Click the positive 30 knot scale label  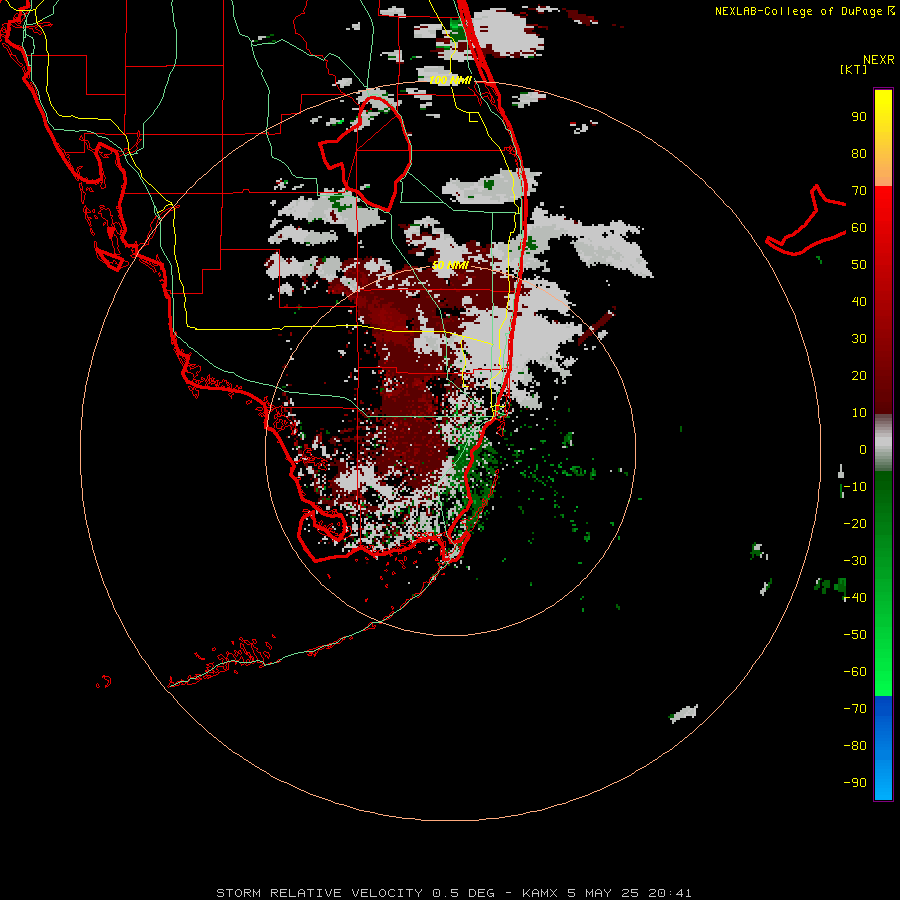(x=859, y=339)
